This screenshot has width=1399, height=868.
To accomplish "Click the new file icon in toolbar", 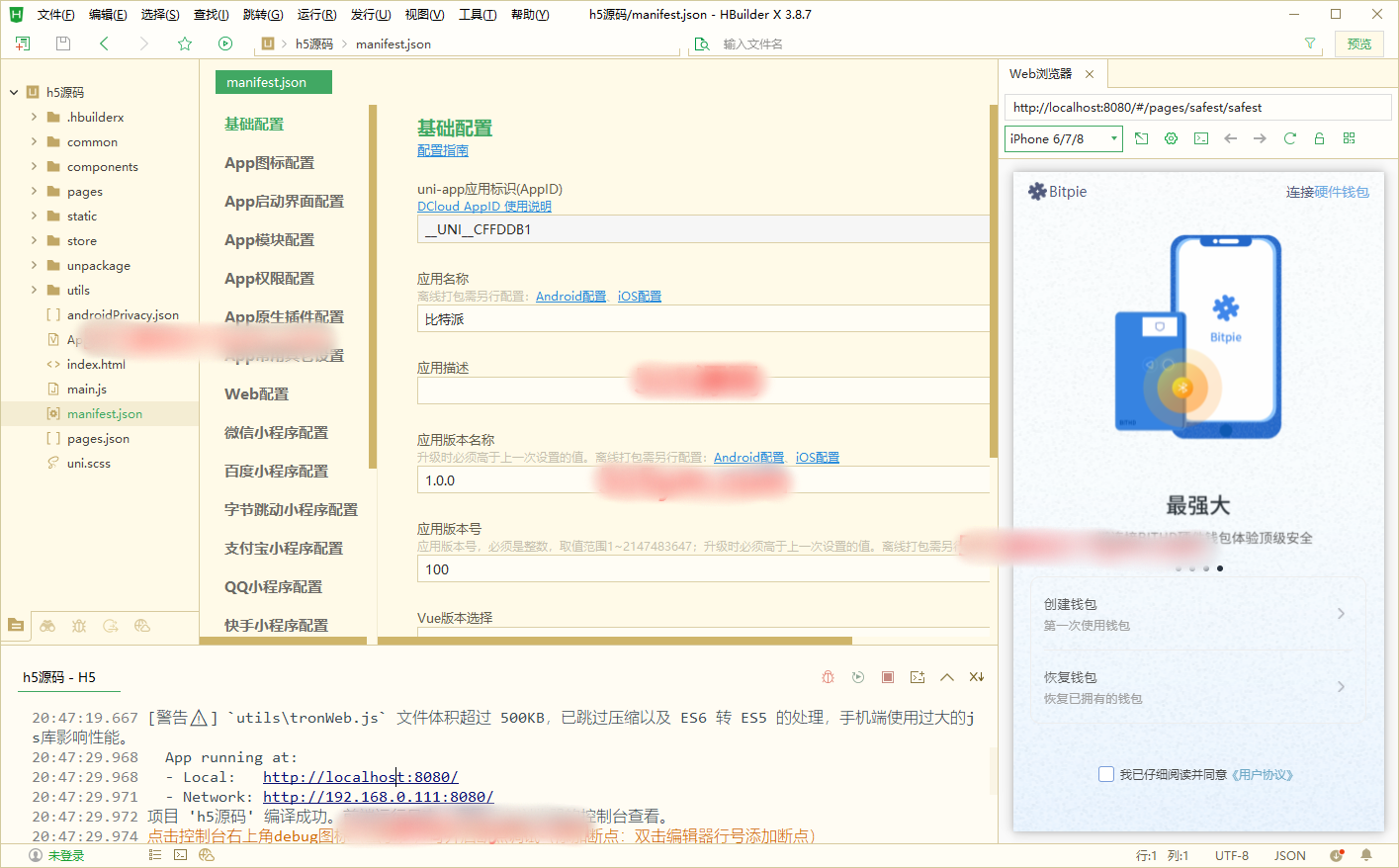I will [23, 43].
